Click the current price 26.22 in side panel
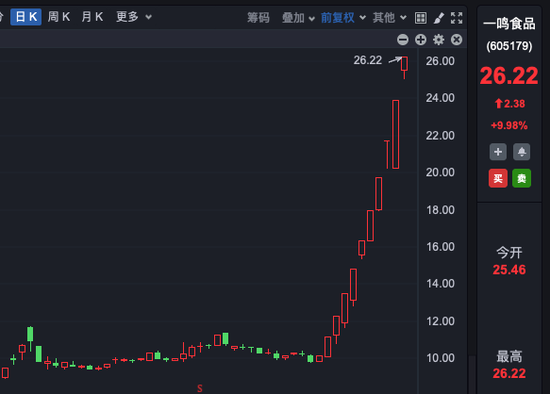This screenshot has height=394, width=550. coord(509,76)
